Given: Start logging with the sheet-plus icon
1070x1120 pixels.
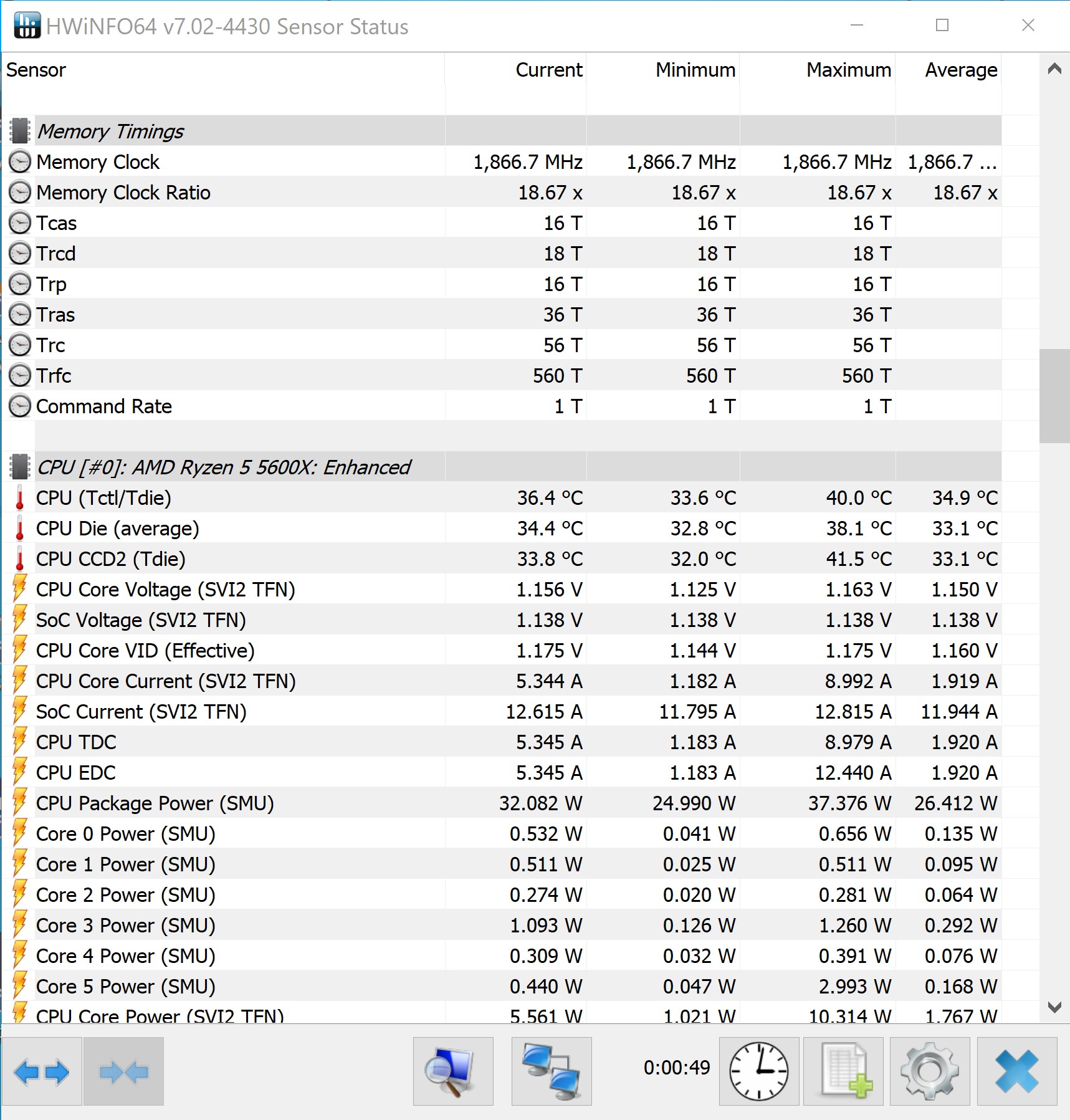Looking at the screenshot, I should pos(843,1072).
